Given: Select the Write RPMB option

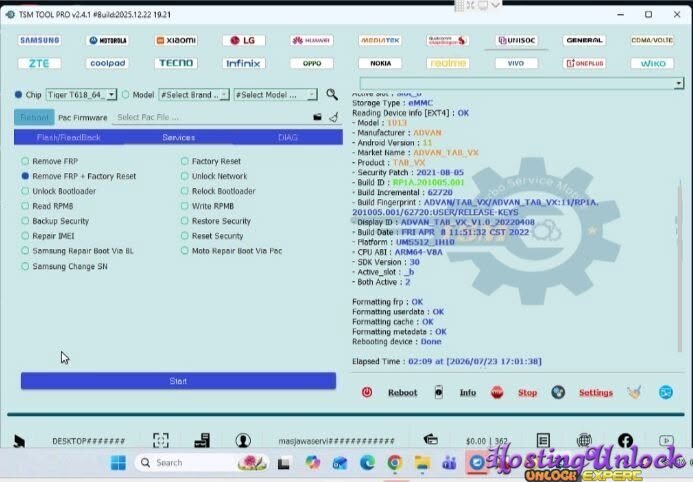Looking at the screenshot, I should point(207,206).
